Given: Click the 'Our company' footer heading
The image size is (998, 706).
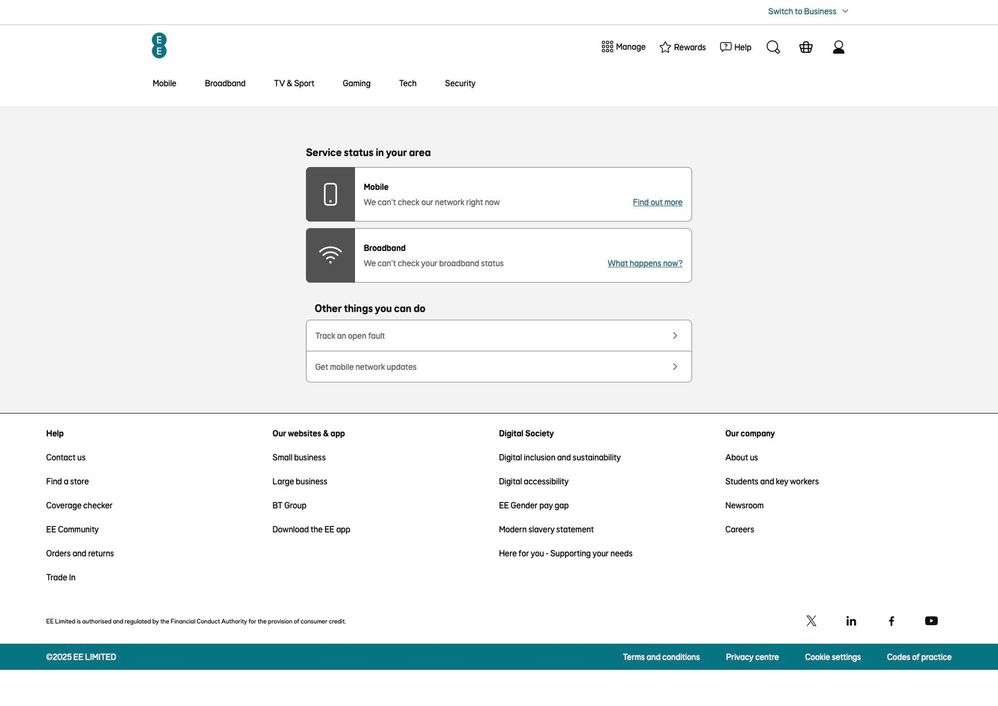Looking at the screenshot, I should pos(750,434).
